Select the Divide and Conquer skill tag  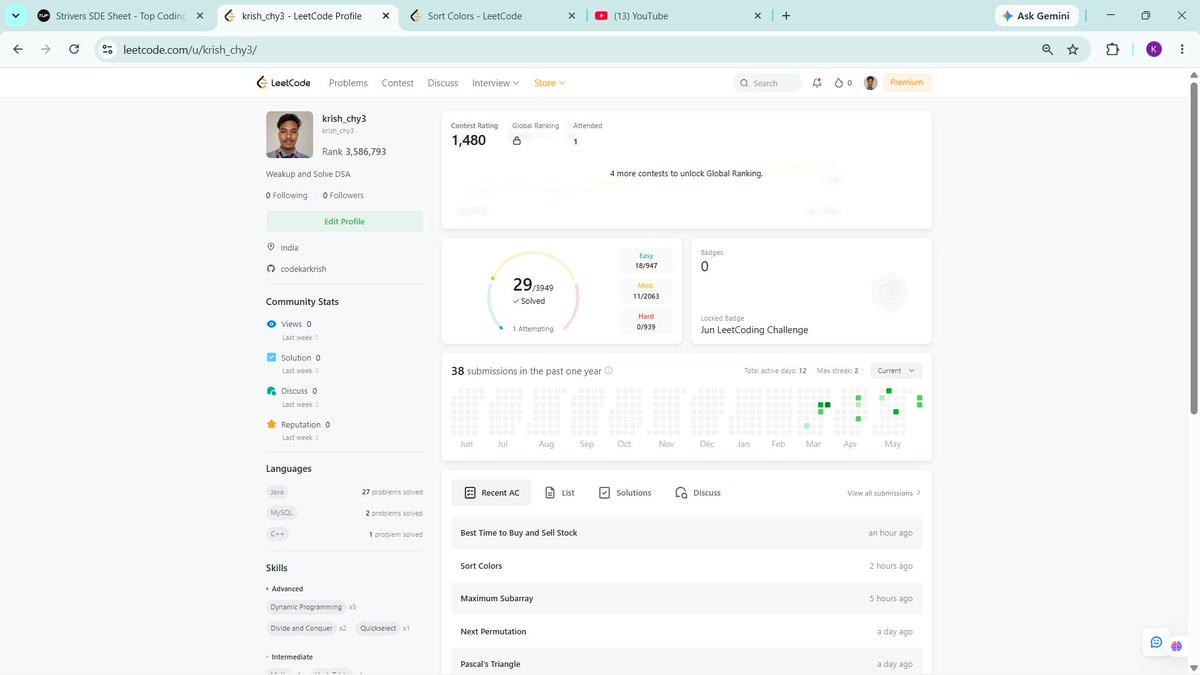point(301,628)
